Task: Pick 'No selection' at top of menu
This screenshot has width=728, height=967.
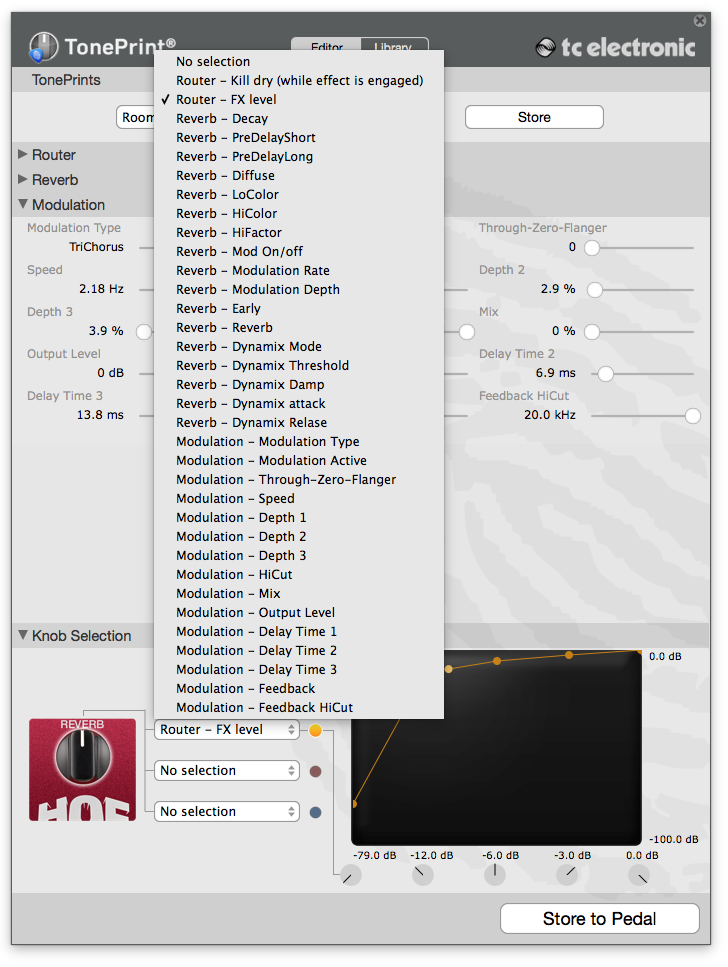Action: [x=213, y=62]
